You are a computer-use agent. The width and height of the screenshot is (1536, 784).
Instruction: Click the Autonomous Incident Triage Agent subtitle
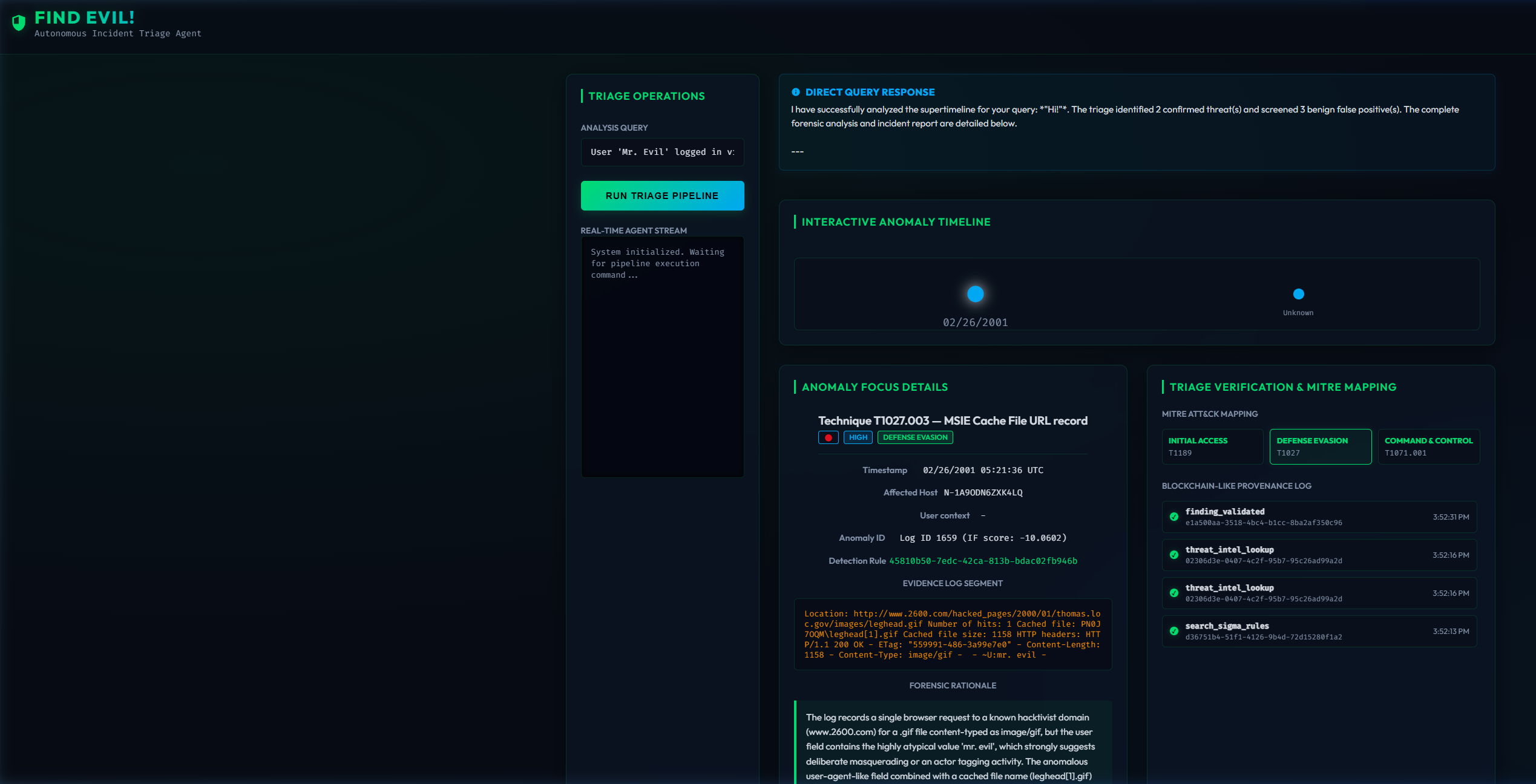[x=118, y=34]
